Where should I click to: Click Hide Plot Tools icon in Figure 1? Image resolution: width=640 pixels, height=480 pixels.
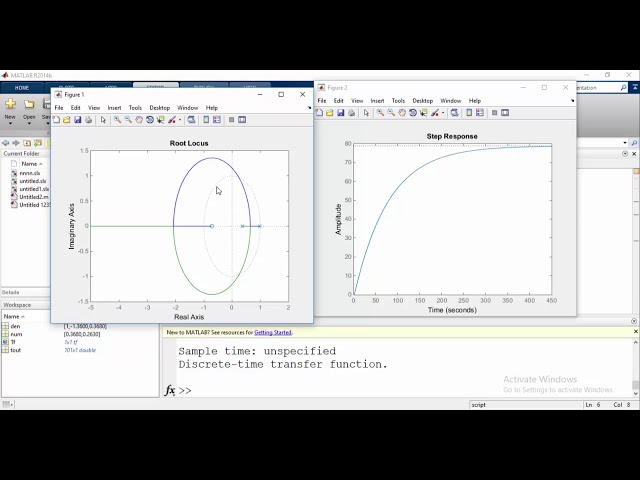[x=231, y=120]
